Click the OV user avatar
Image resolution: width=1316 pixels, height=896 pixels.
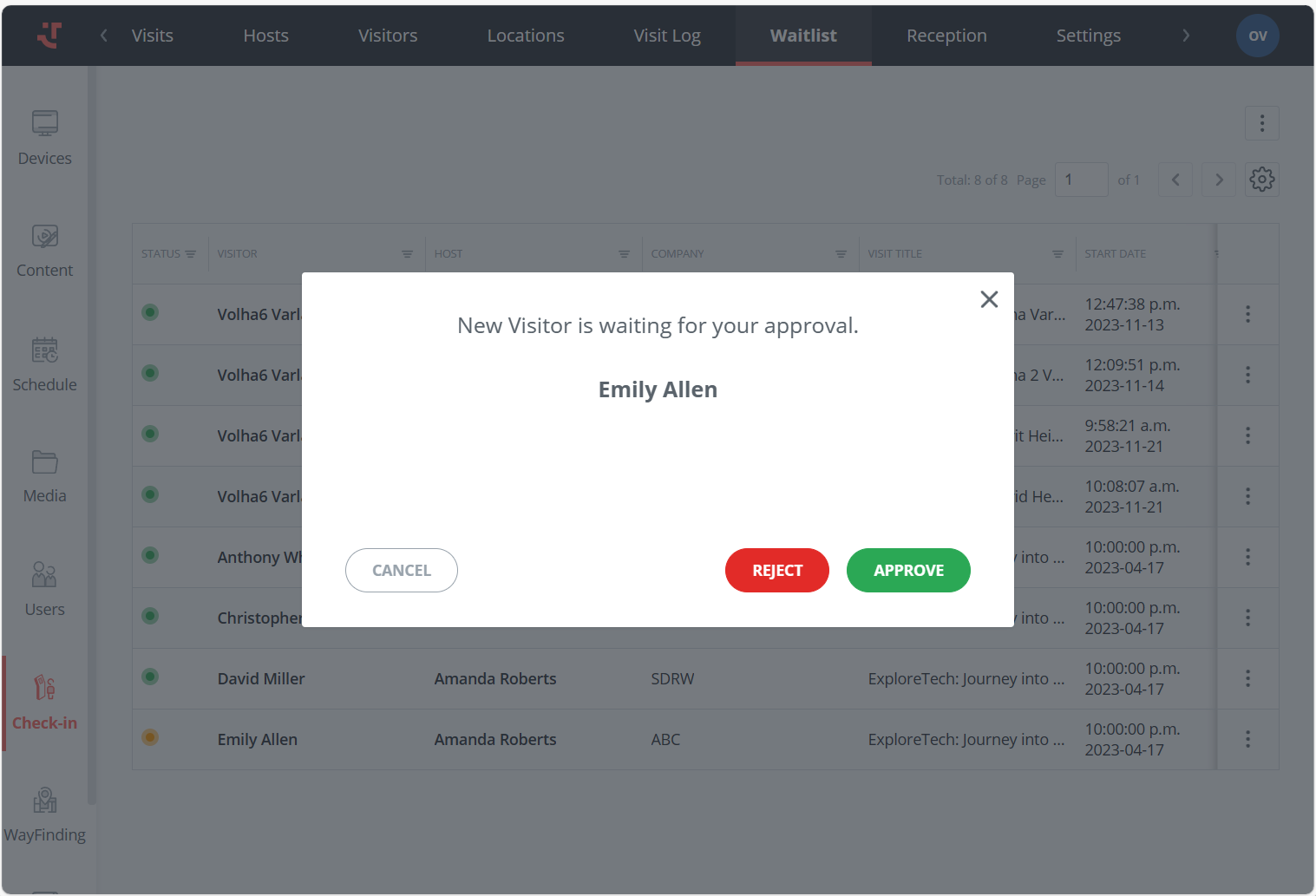(x=1257, y=36)
